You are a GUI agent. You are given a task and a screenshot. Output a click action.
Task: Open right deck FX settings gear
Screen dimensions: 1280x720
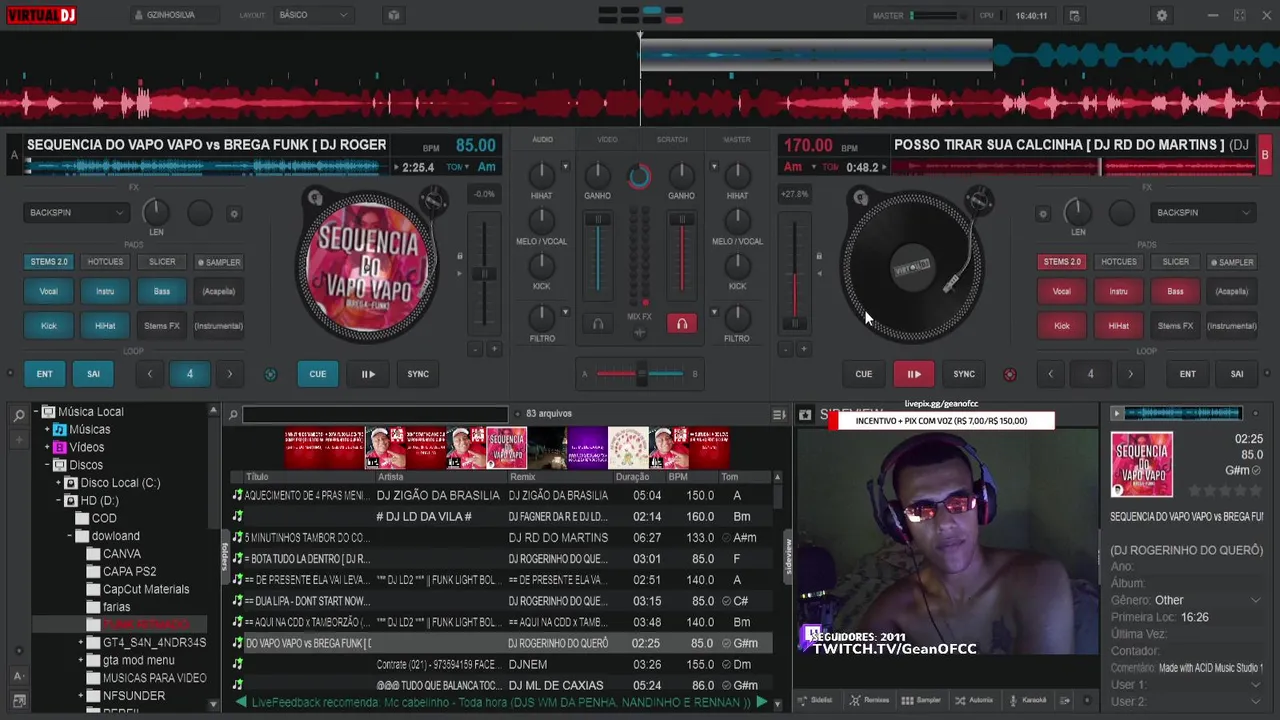coord(1043,213)
